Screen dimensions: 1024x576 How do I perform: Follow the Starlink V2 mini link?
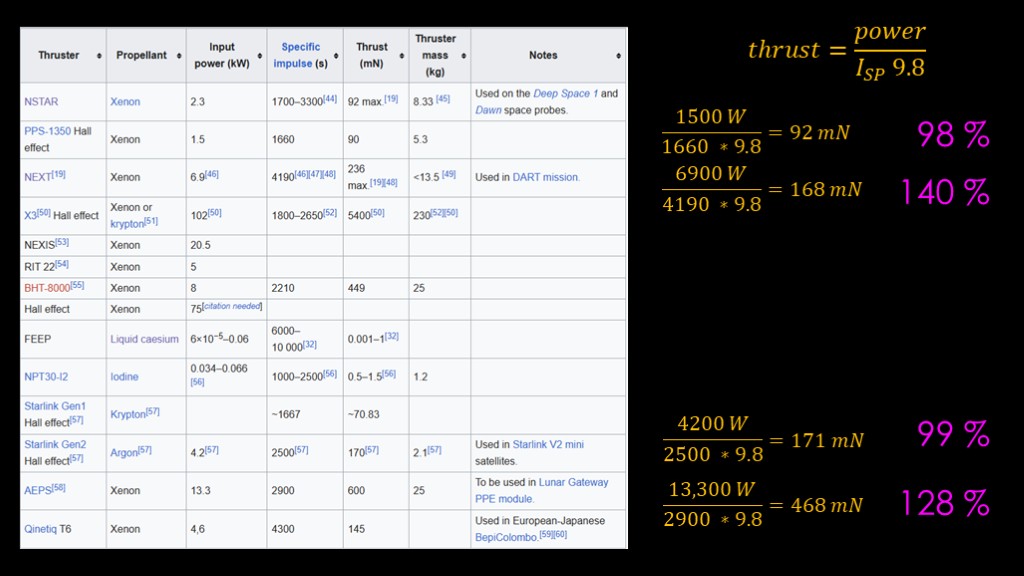(x=548, y=444)
